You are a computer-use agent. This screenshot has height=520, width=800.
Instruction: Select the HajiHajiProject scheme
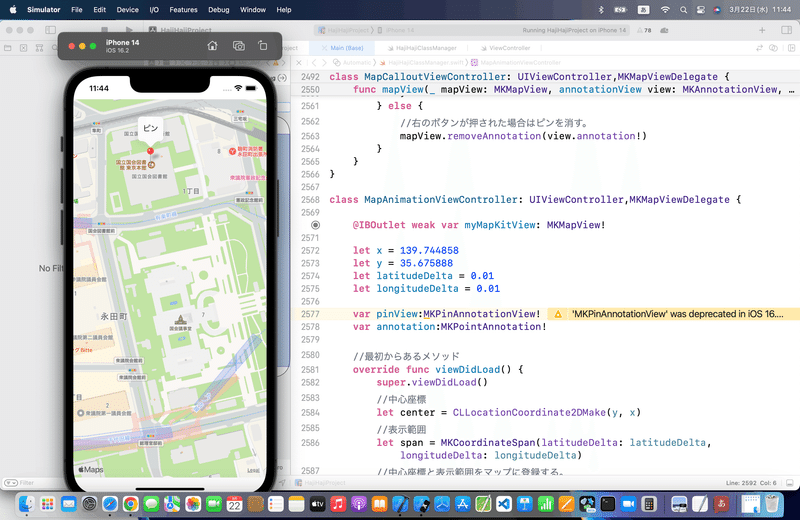(345, 30)
